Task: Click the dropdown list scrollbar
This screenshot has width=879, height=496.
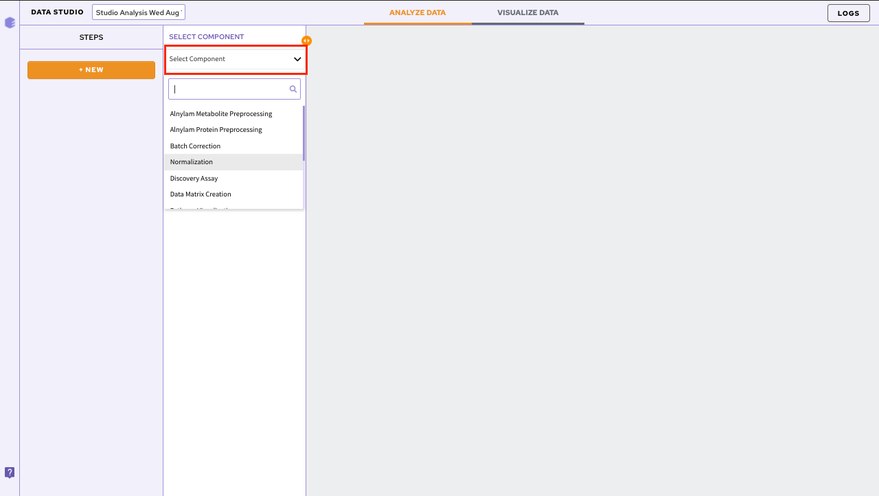Action: click(304, 133)
